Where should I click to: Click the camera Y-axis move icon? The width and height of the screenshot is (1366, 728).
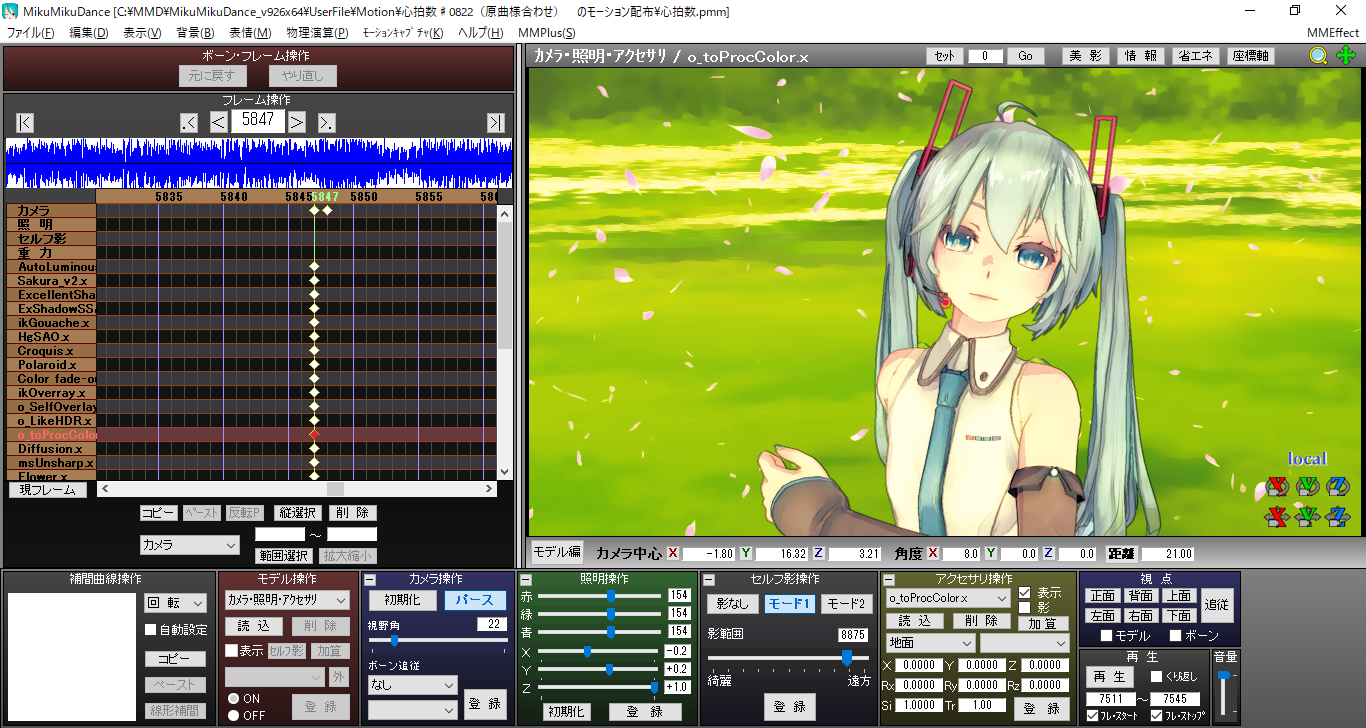(x=1307, y=517)
